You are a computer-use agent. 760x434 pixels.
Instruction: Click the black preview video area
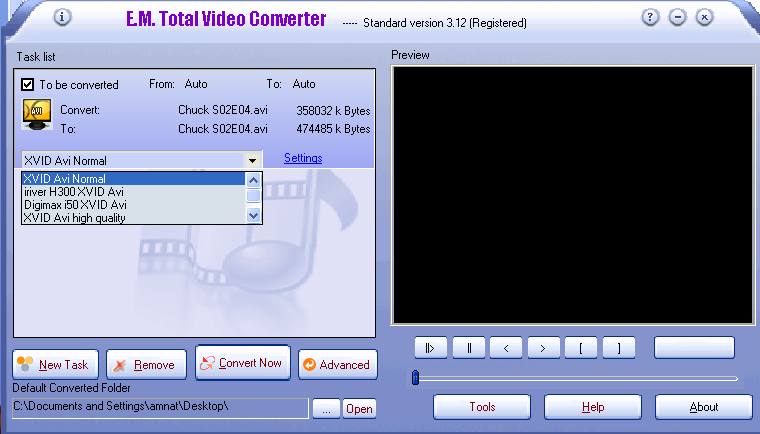coord(572,195)
